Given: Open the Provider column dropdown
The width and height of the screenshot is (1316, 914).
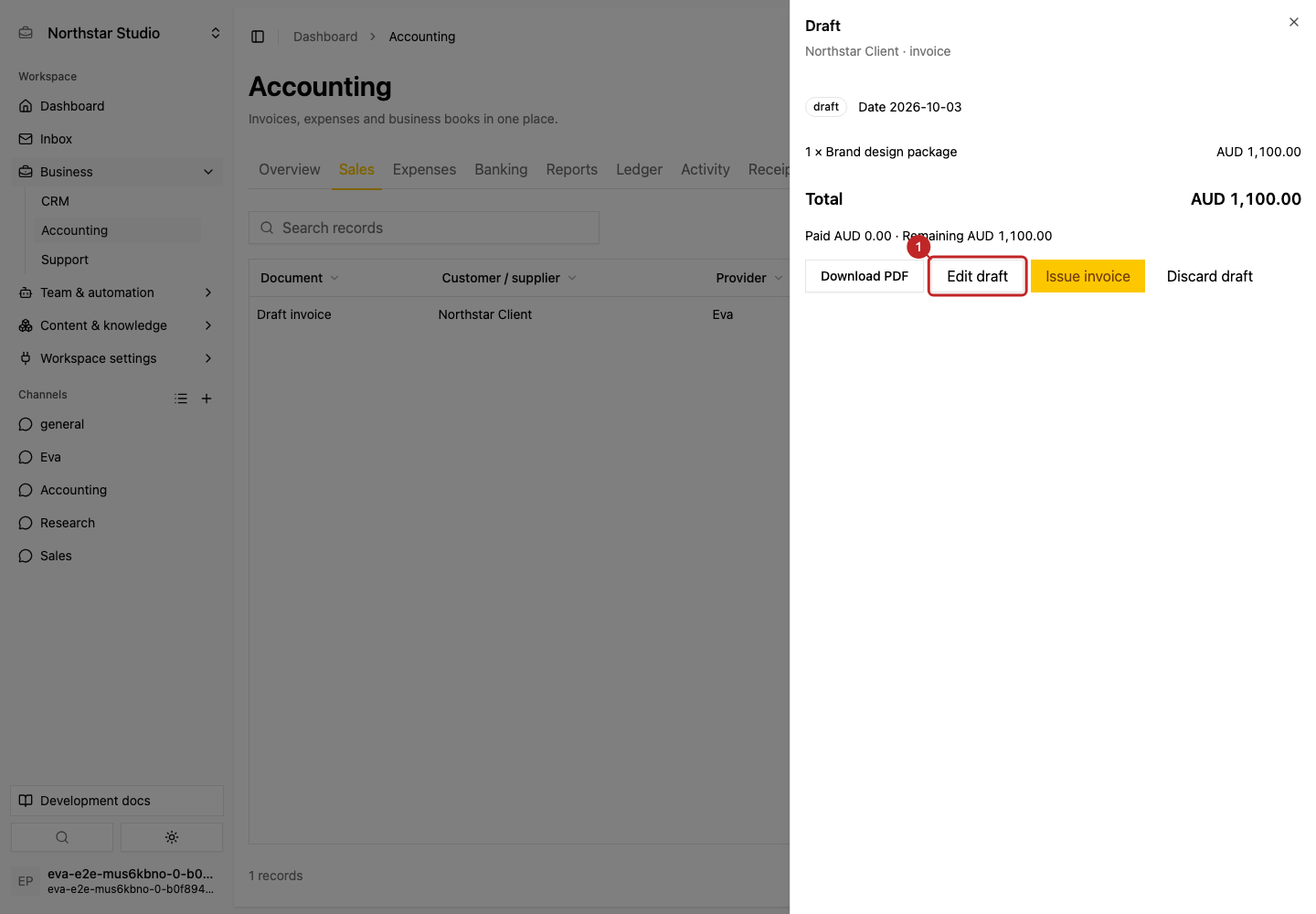Looking at the screenshot, I should point(779,278).
